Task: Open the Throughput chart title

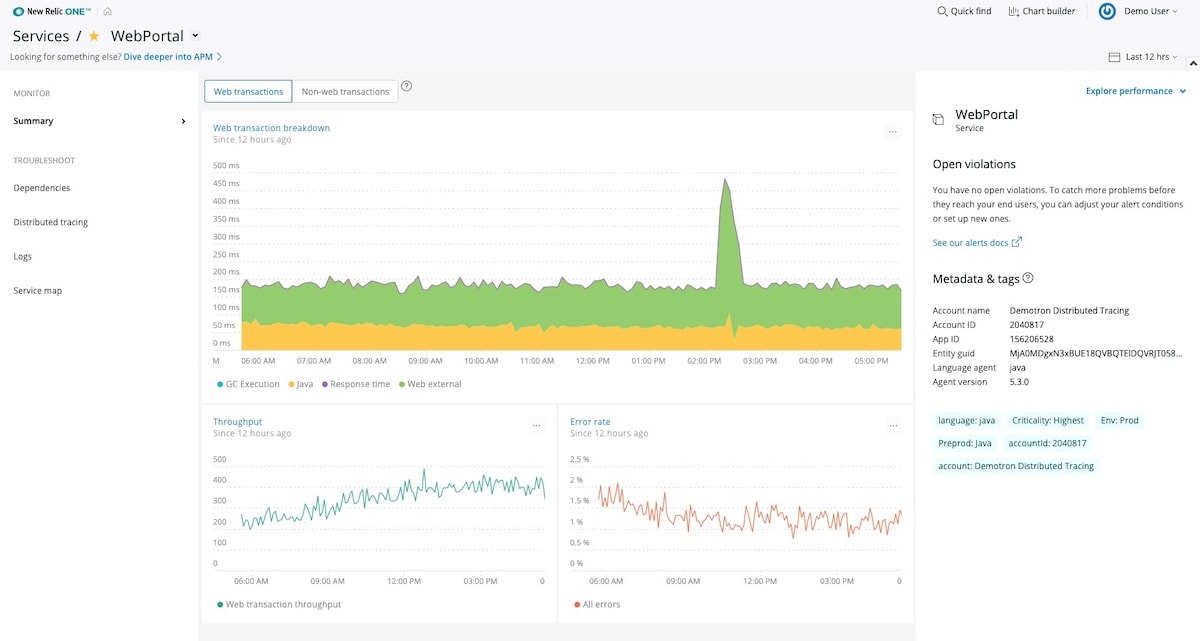Action: pyautogui.click(x=238, y=422)
